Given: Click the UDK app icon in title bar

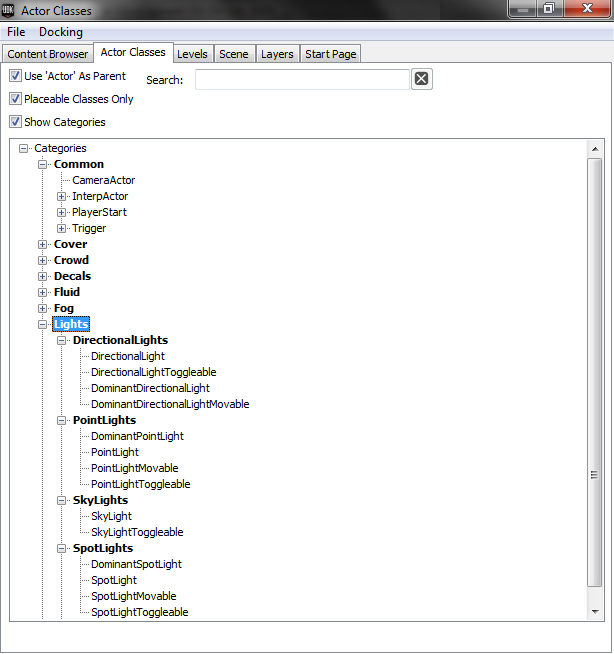Looking at the screenshot, I should point(11,11).
